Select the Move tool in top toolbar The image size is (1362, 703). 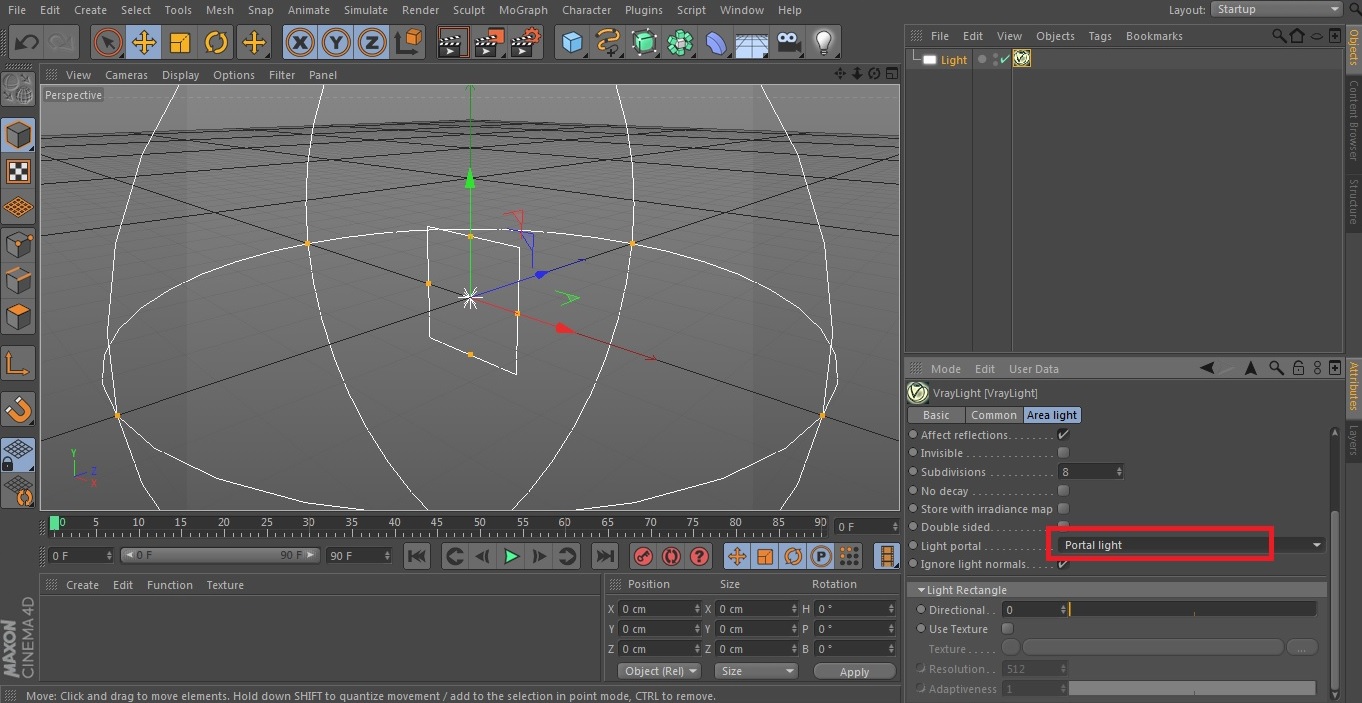(x=144, y=43)
